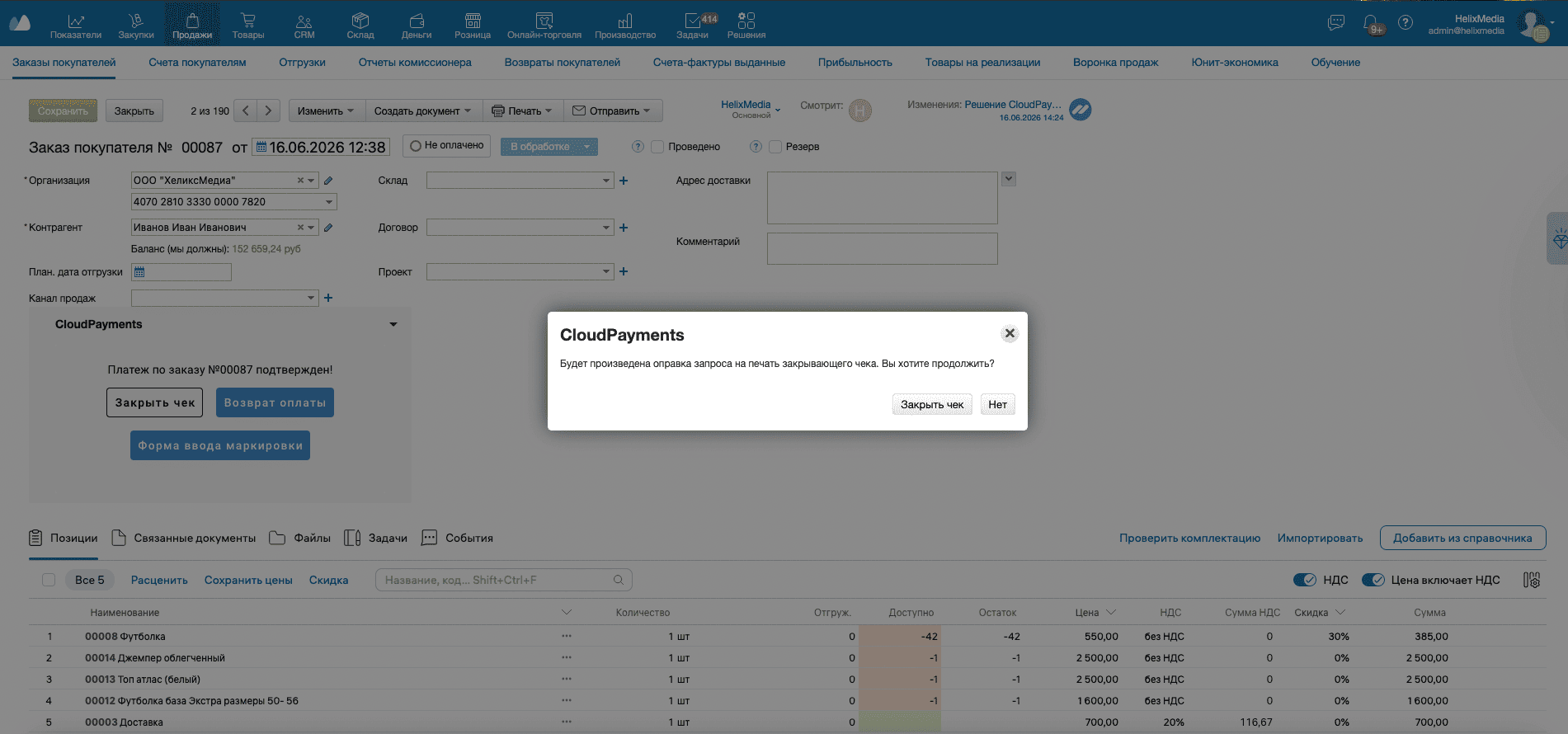The width and height of the screenshot is (1568, 734).
Task: Click the Проверить комплектацию link
Action: pos(1189,539)
